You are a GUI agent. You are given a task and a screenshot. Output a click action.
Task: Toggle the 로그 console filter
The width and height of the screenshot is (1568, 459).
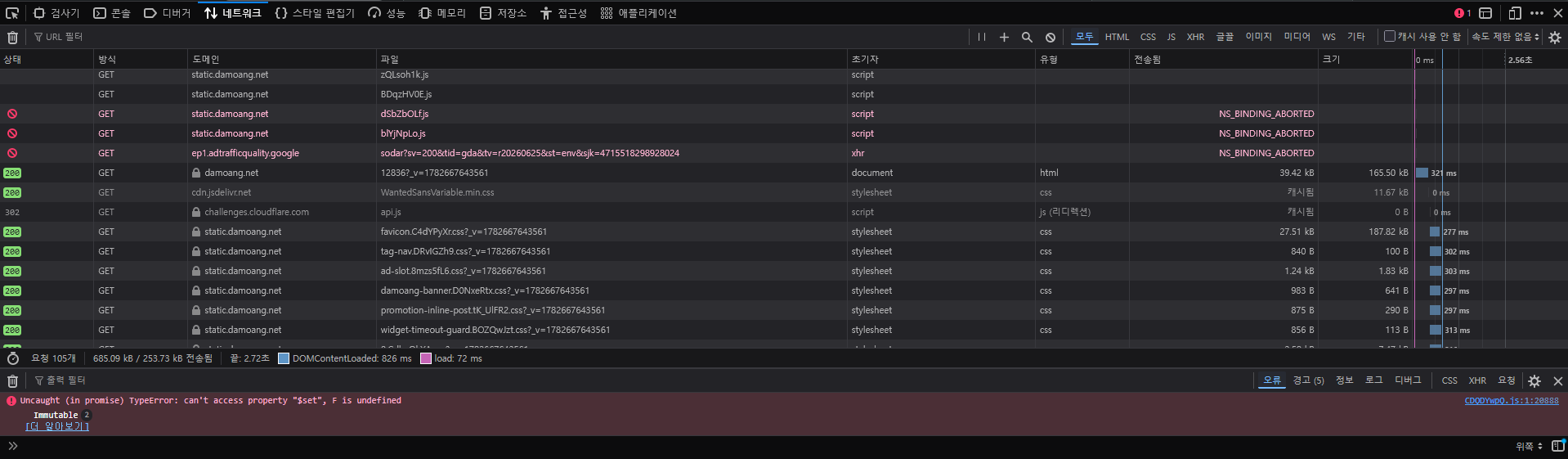pyautogui.click(x=1374, y=380)
